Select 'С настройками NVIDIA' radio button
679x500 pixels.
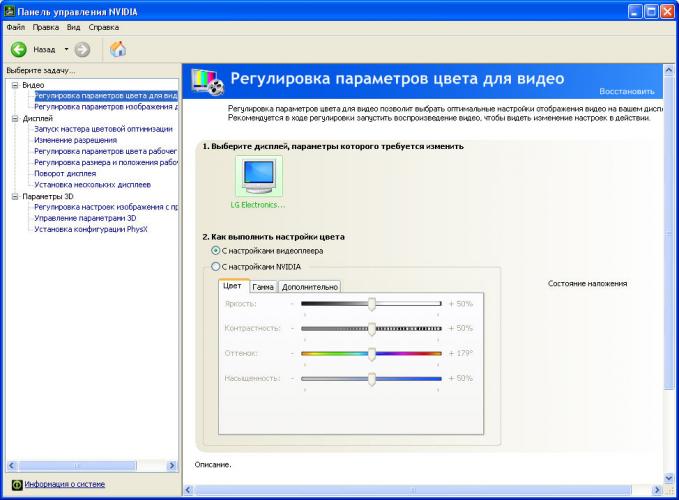click(x=216, y=267)
